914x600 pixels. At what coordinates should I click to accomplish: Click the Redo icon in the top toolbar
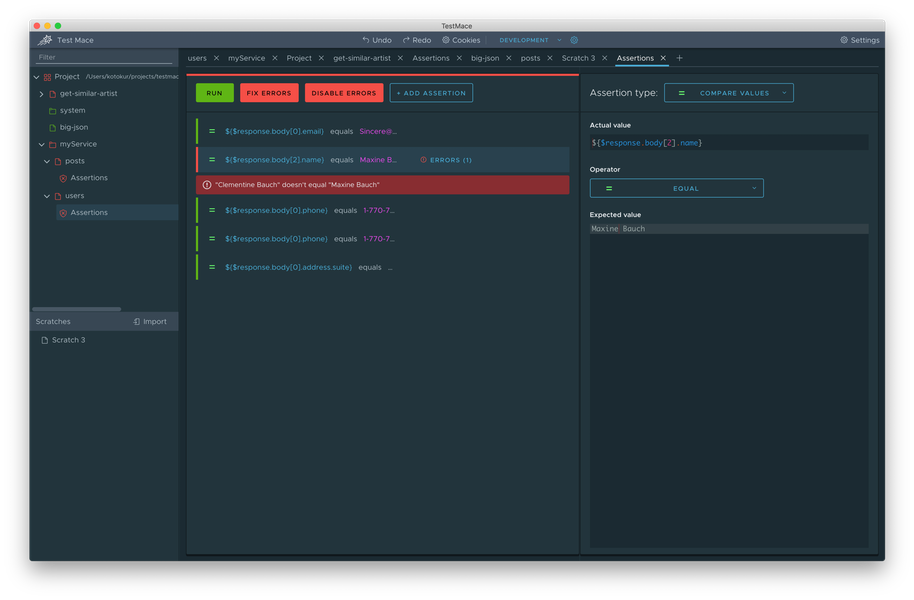406,40
